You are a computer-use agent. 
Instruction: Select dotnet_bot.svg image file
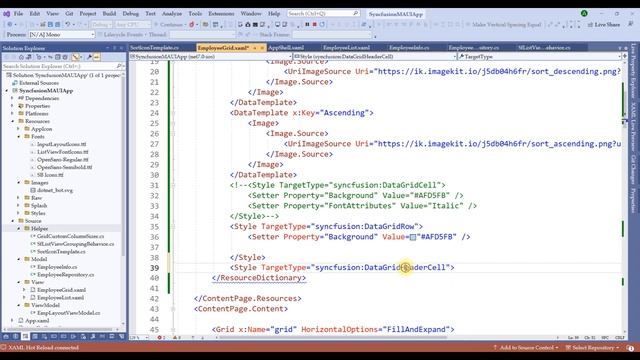pos(55,190)
